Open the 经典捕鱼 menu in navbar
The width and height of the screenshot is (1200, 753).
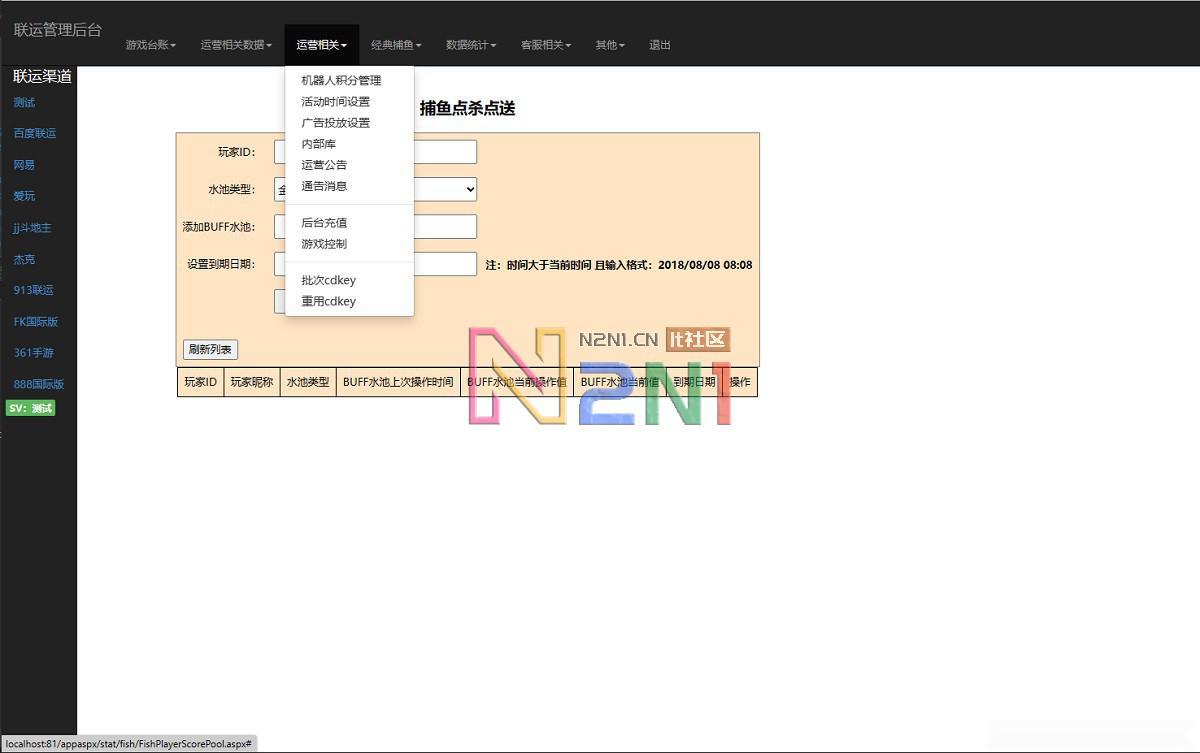[396, 45]
